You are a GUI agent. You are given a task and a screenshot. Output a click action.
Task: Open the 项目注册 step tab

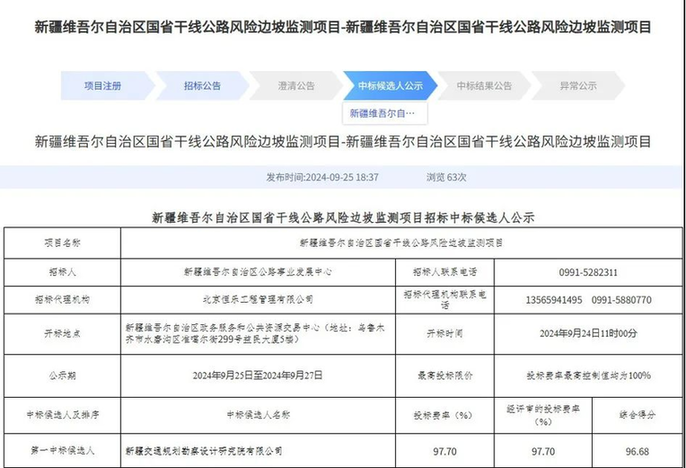[102, 86]
